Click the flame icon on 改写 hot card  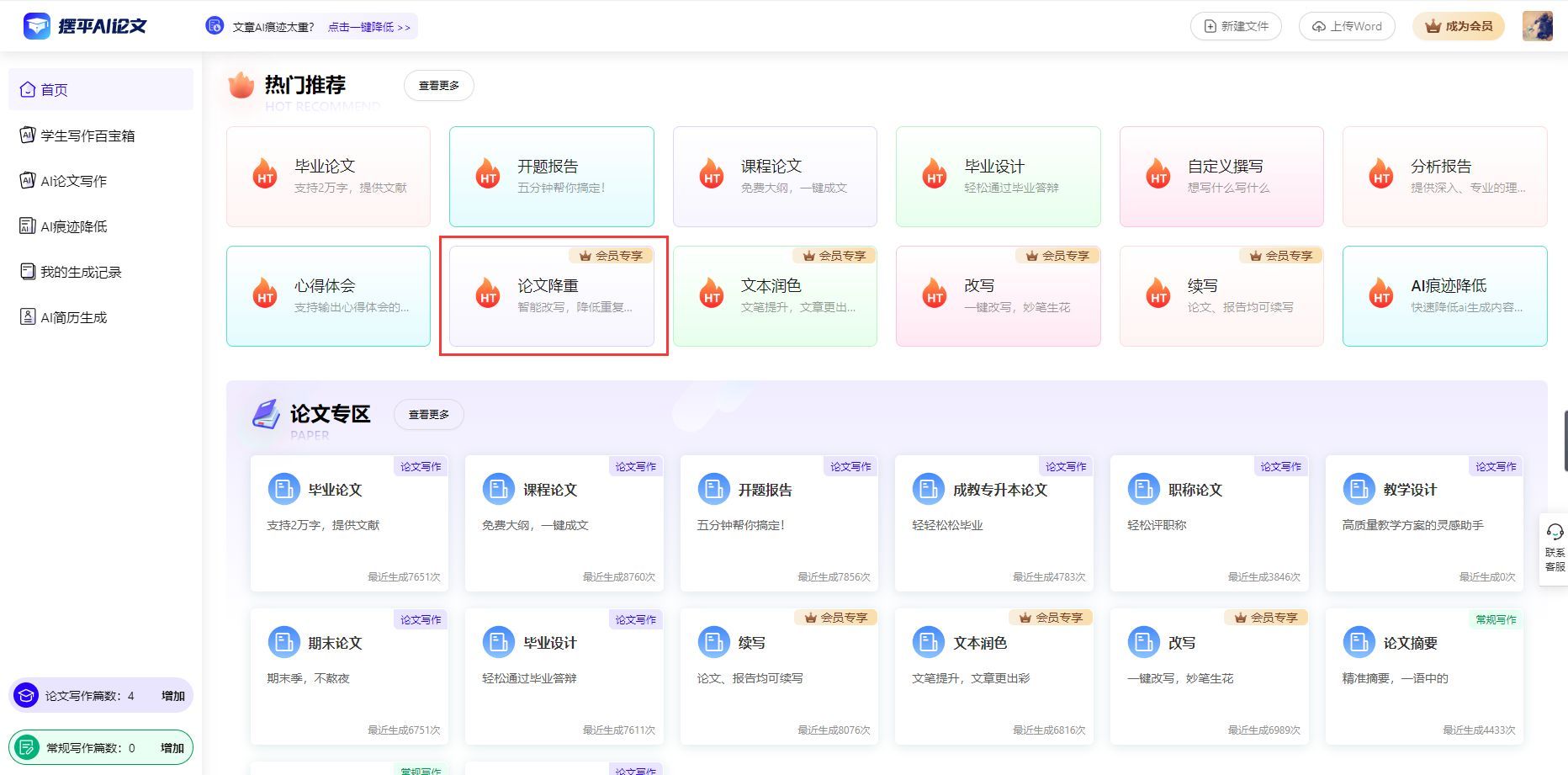pos(935,294)
